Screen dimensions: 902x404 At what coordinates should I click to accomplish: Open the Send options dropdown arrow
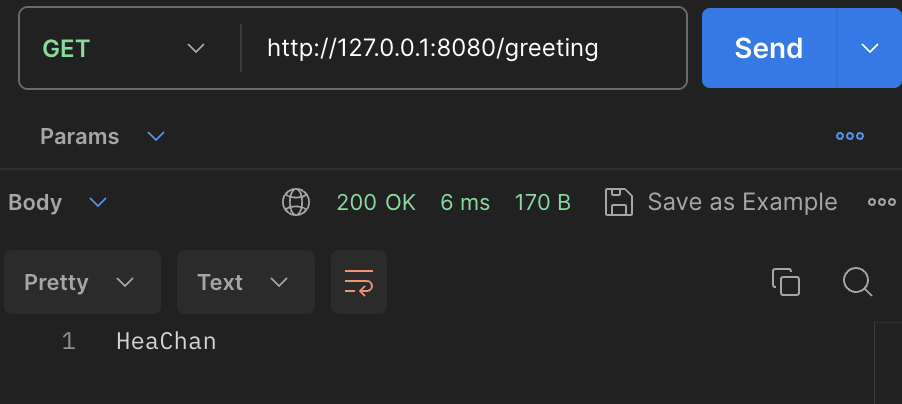point(869,48)
